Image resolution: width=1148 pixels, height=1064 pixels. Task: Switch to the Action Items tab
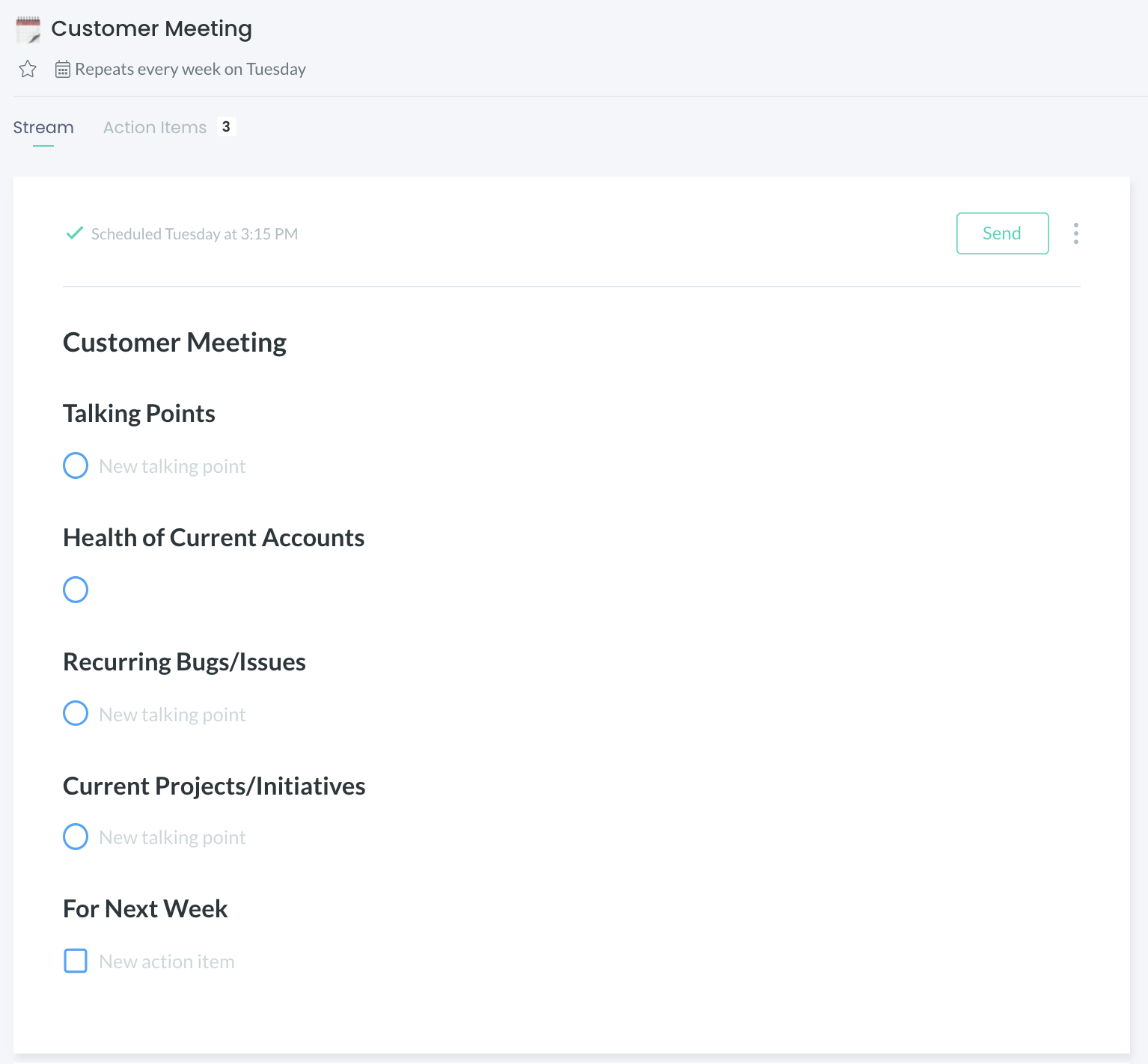(x=155, y=127)
